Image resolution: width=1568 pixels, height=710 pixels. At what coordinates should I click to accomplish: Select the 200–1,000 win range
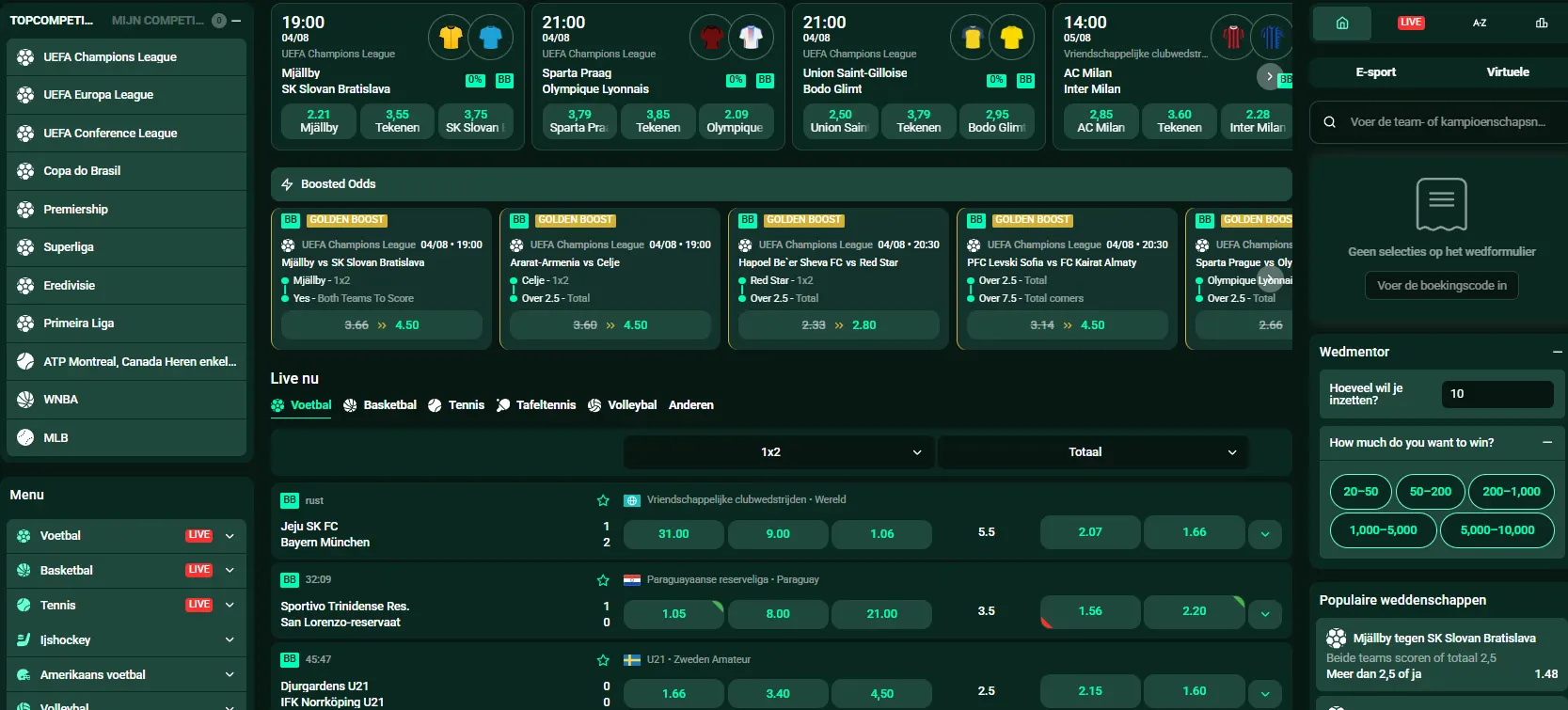point(1511,492)
